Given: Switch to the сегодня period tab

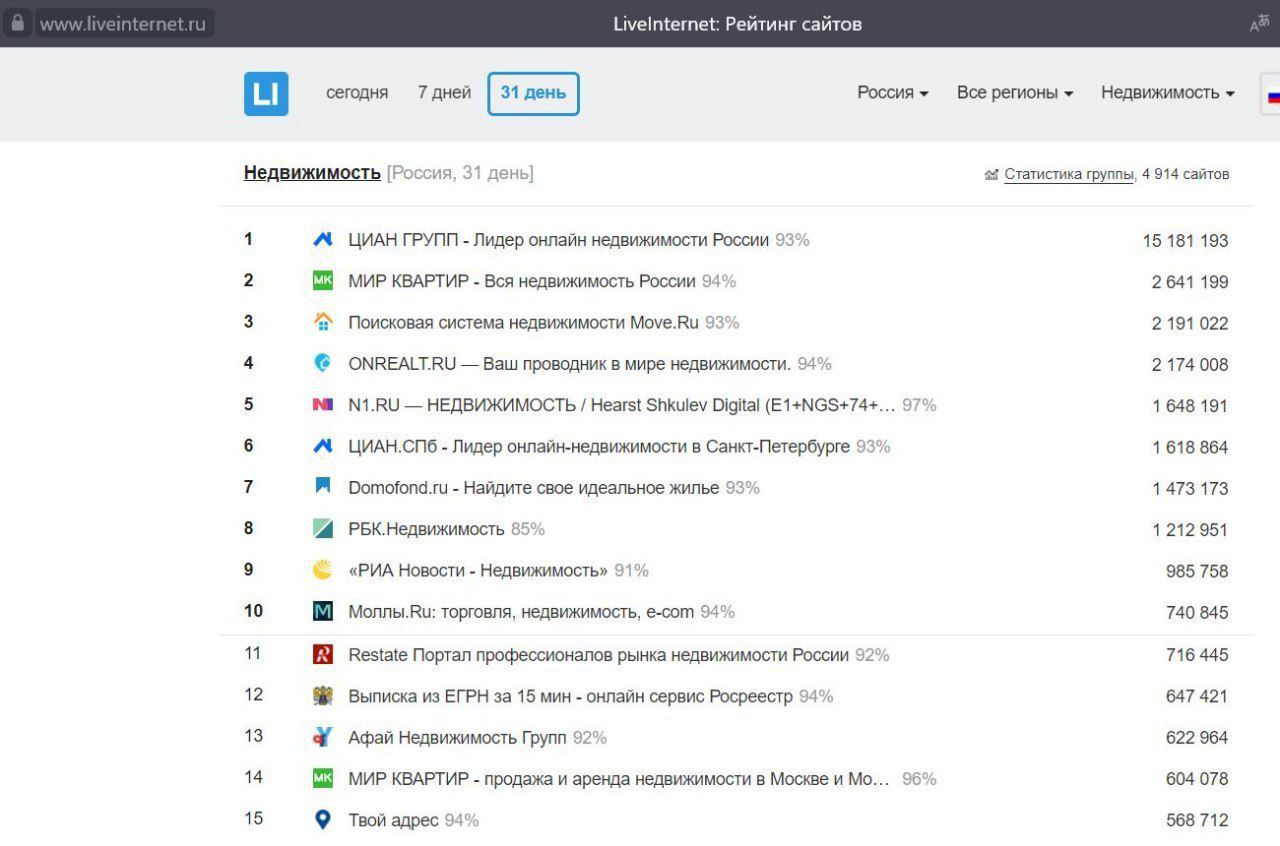Looking at the screenshot, I should (x=357, y=93).
